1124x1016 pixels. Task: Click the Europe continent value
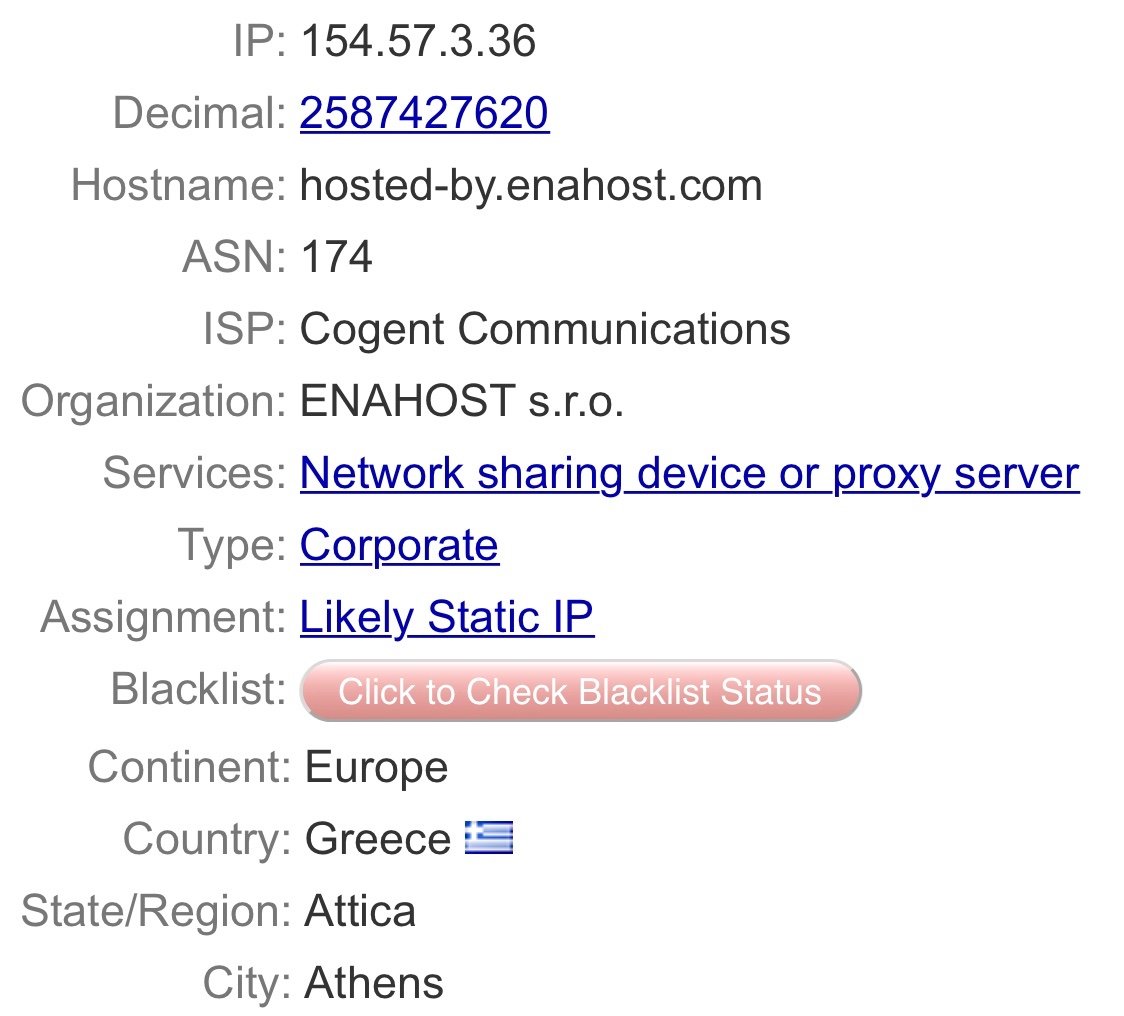(x=376, y=768)
